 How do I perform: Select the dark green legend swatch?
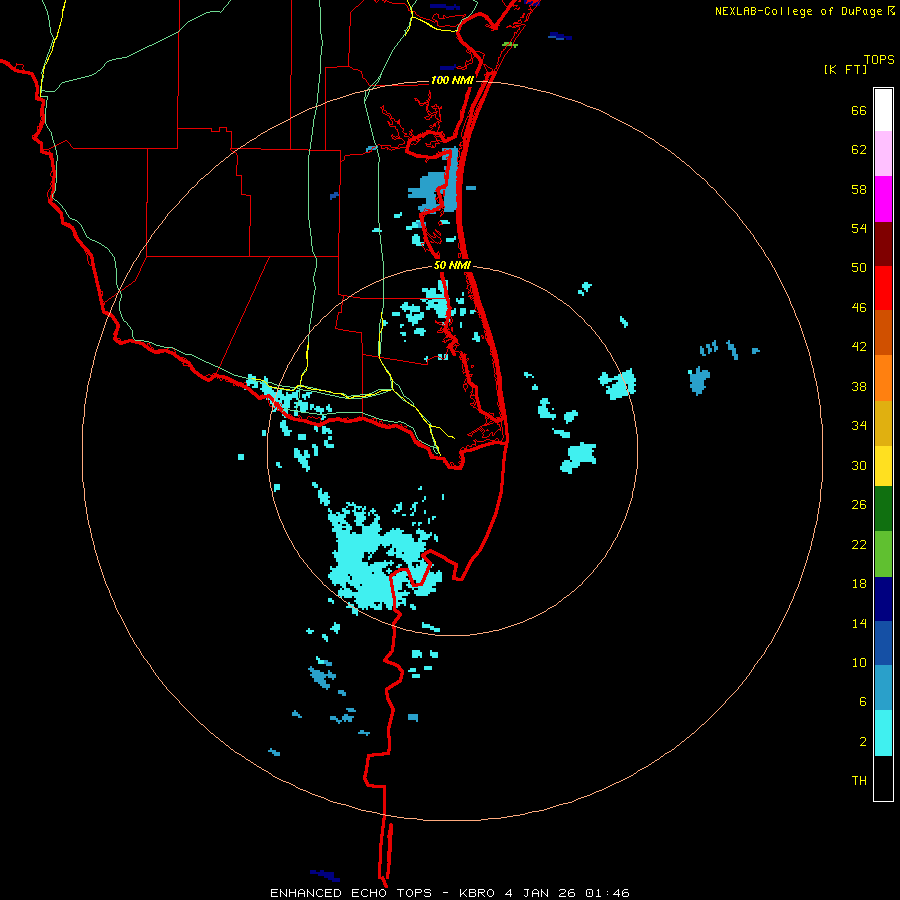pos(883,509)
